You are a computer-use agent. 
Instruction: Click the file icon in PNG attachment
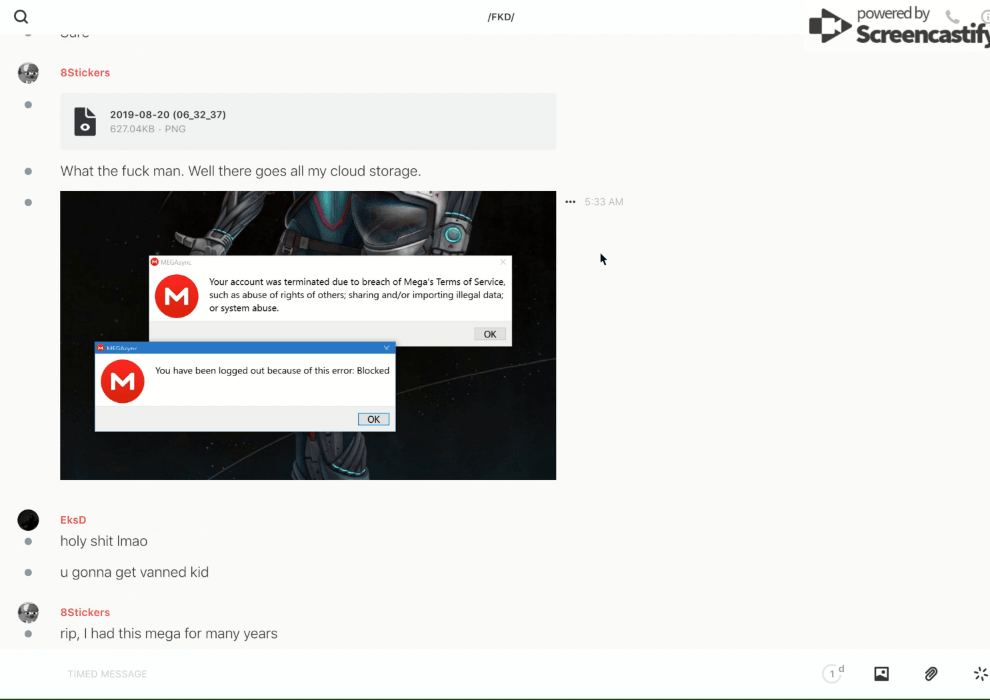[85, 121]
